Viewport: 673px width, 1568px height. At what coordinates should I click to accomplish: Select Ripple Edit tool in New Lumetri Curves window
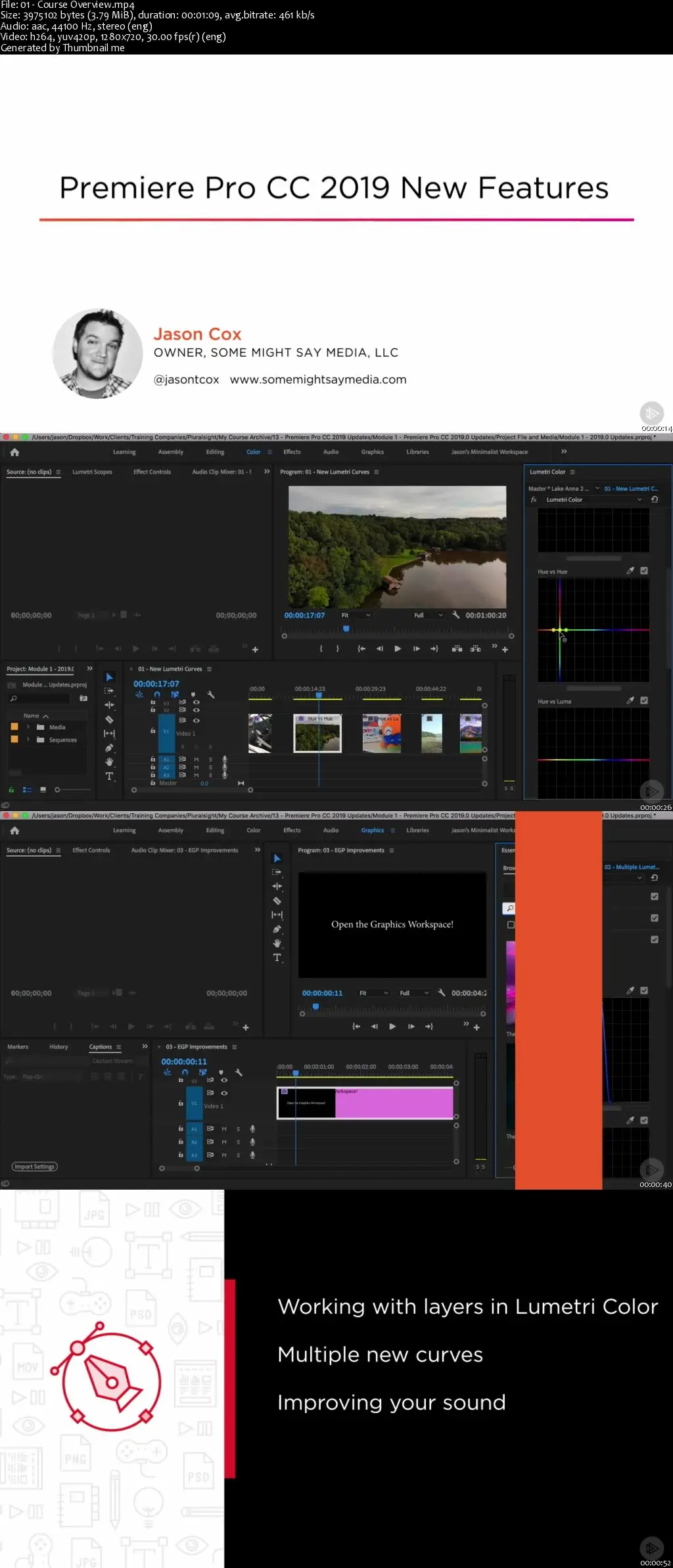click(109, 705)
